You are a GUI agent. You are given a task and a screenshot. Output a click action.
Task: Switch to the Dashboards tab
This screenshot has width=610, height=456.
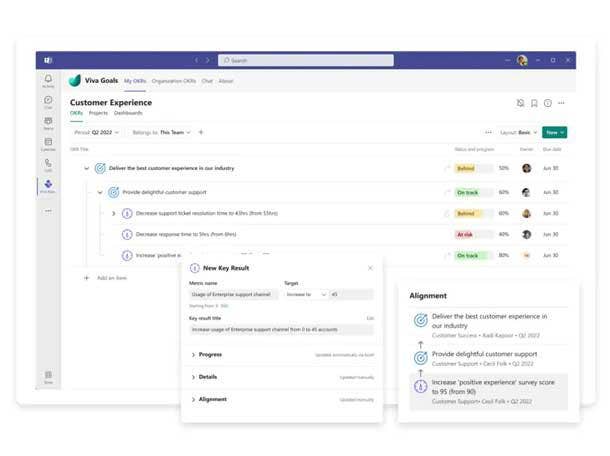pyautogui.click(x=128, y=113)
